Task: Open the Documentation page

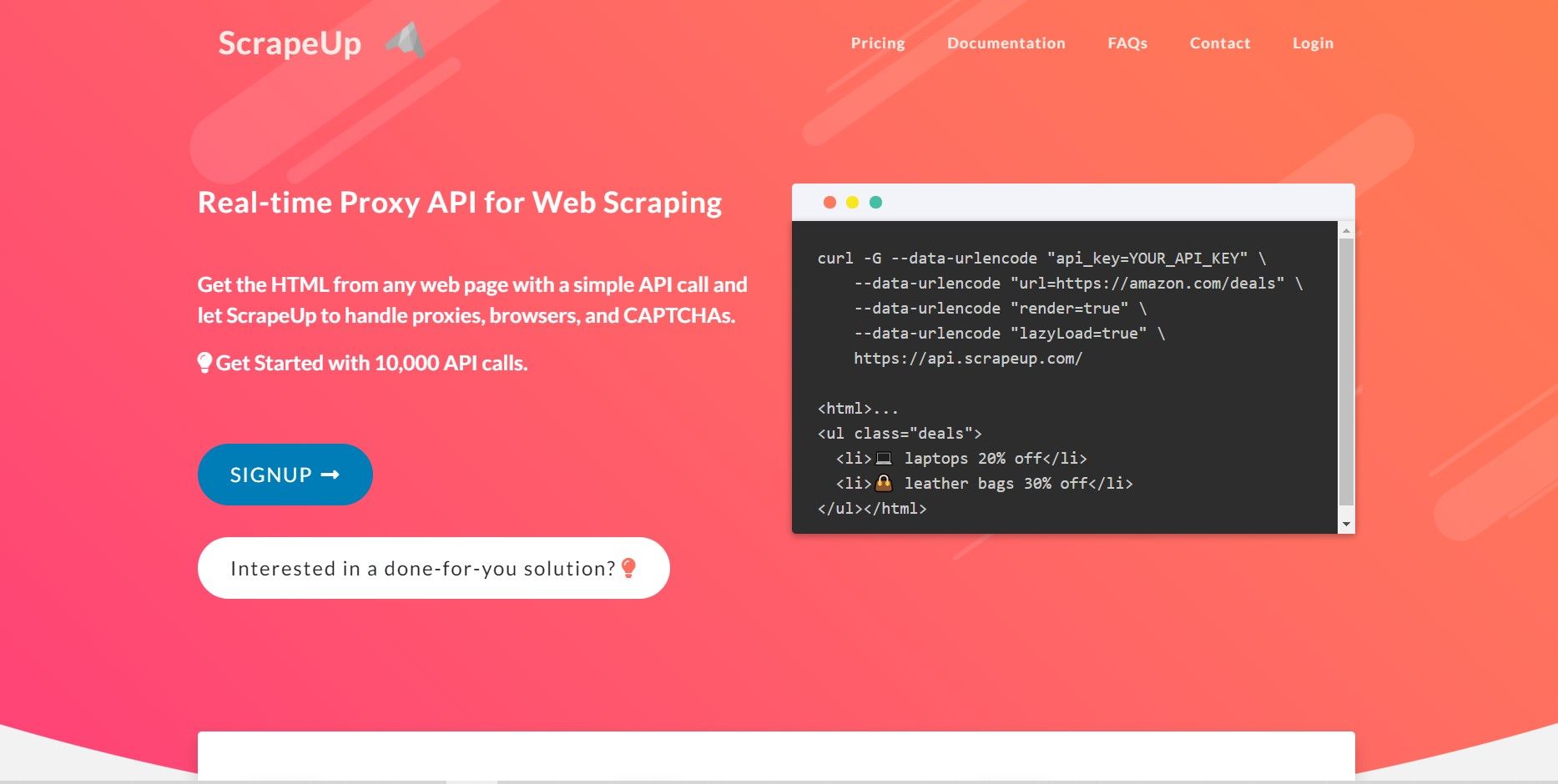Action: pyautogui.click(x=1006, y=43)
